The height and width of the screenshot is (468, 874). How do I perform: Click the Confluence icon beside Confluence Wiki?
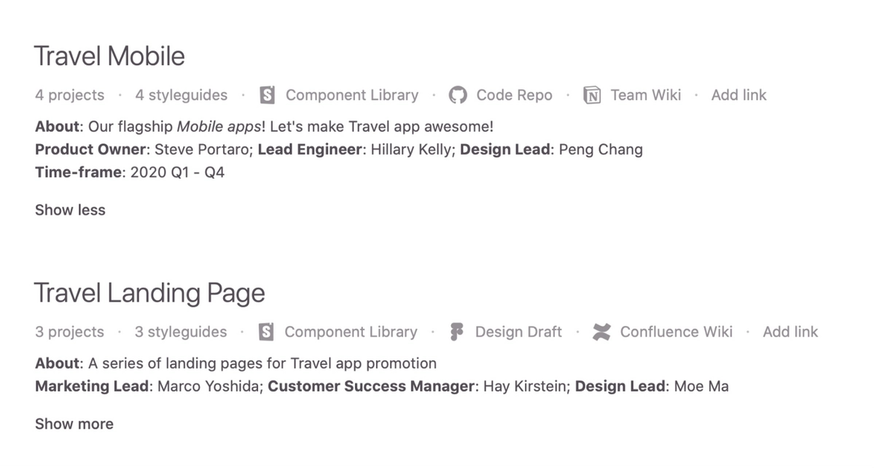(601, 332)
